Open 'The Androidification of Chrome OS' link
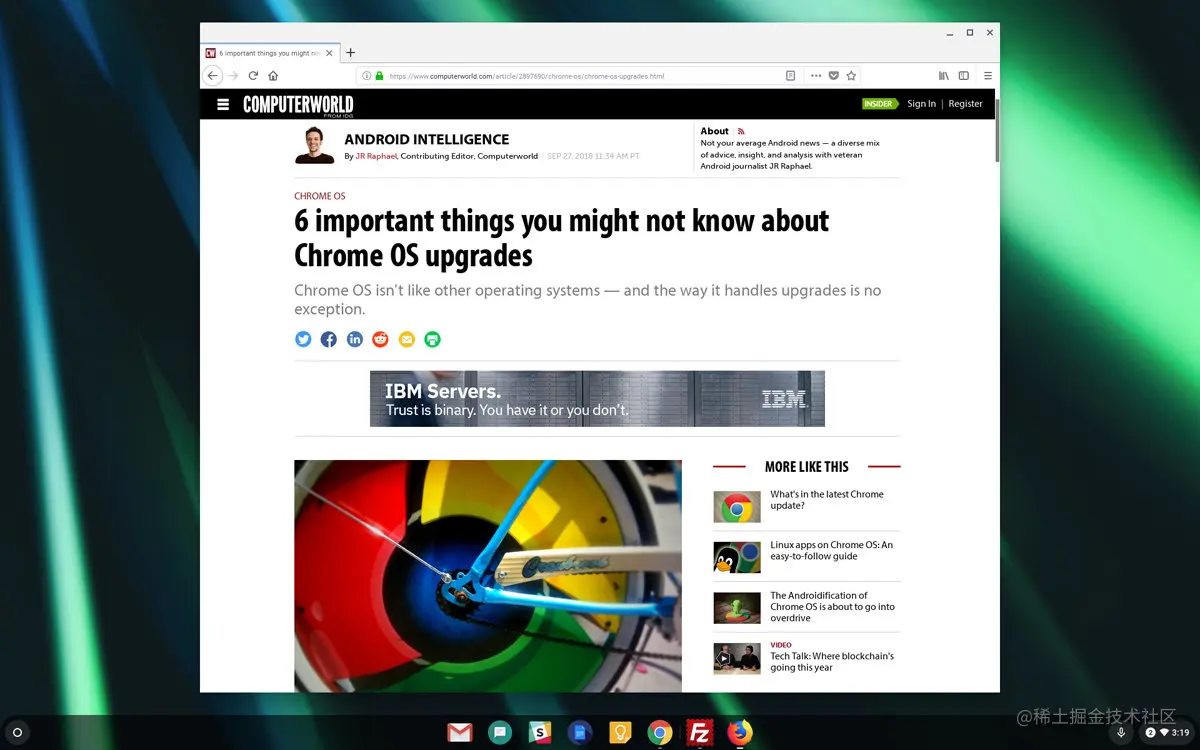The height and width of the screenshot is (750, 1200). click(832, 607)
